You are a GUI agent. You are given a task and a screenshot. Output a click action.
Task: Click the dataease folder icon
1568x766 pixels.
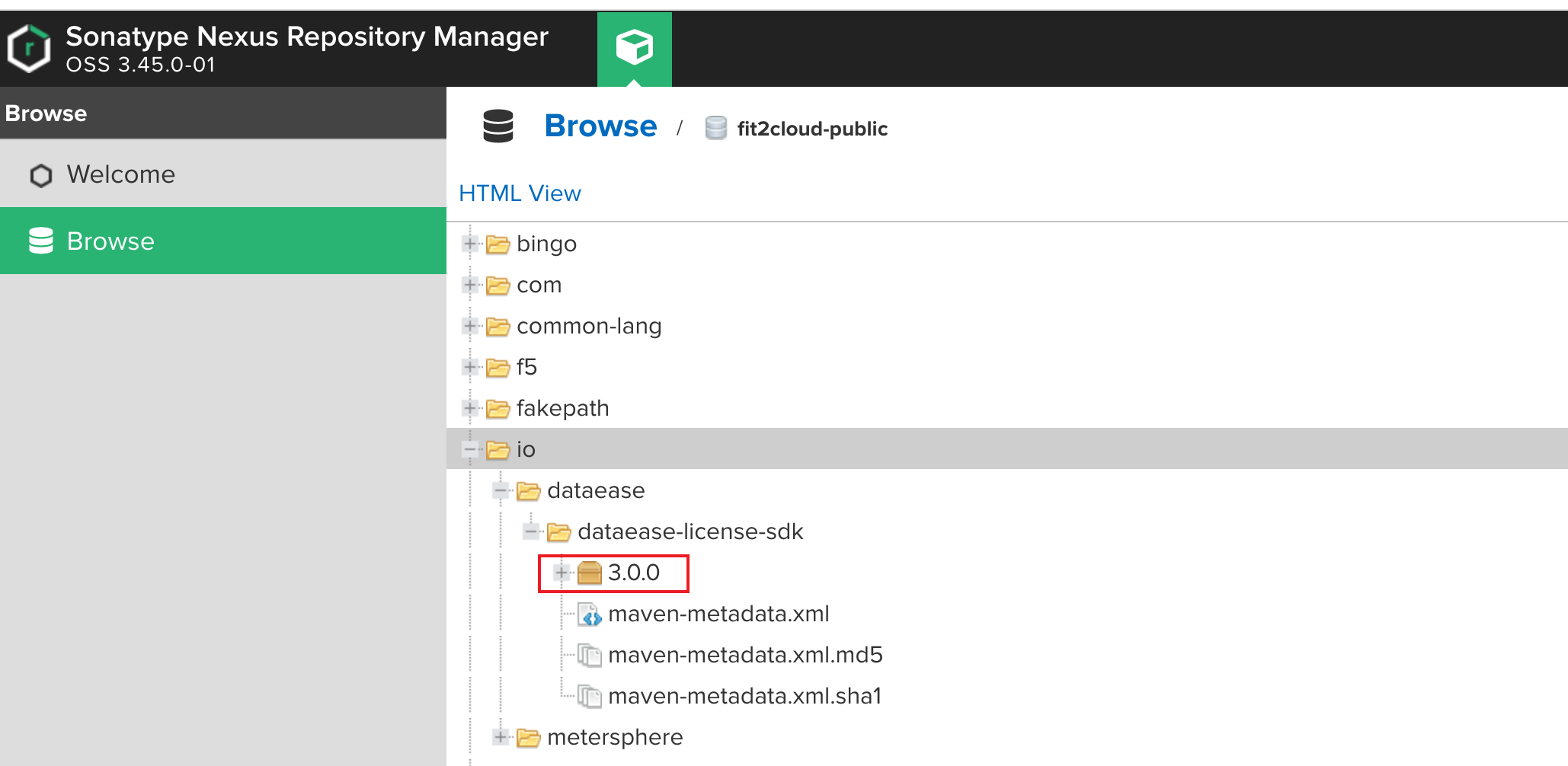[x=529, y=490]
